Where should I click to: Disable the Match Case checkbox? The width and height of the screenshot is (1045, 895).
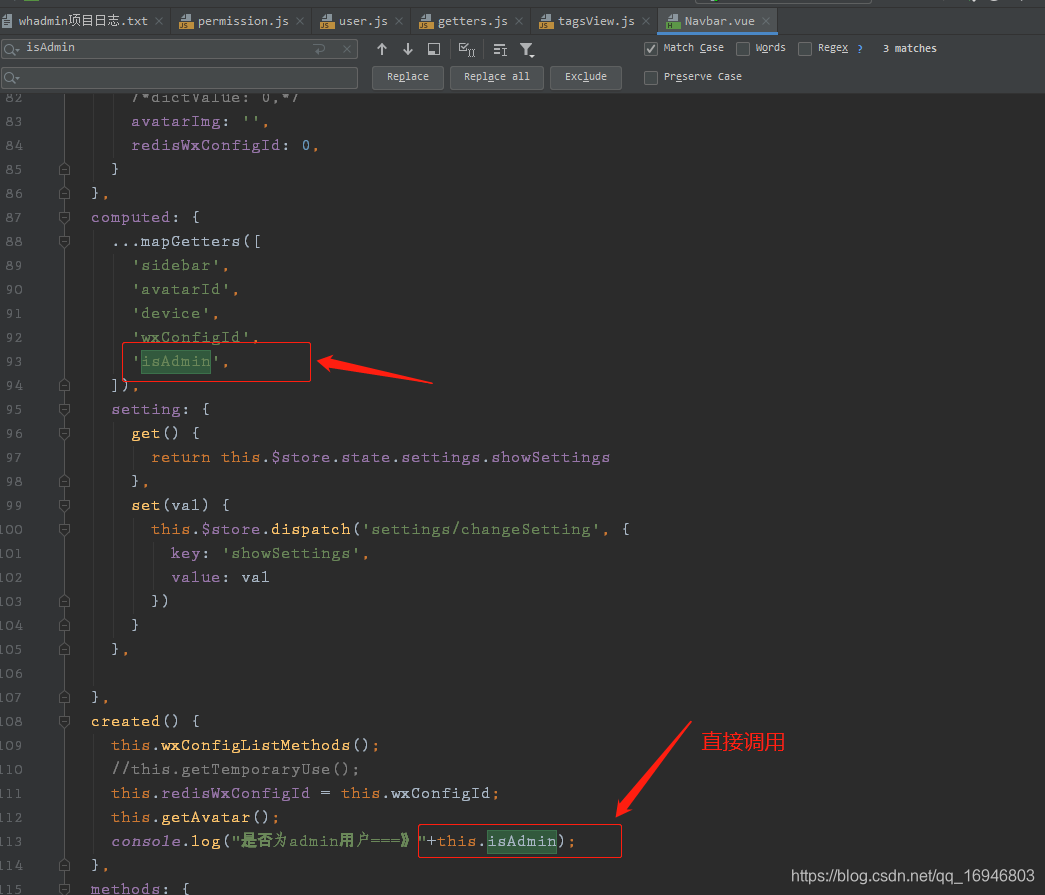[650, 47]
